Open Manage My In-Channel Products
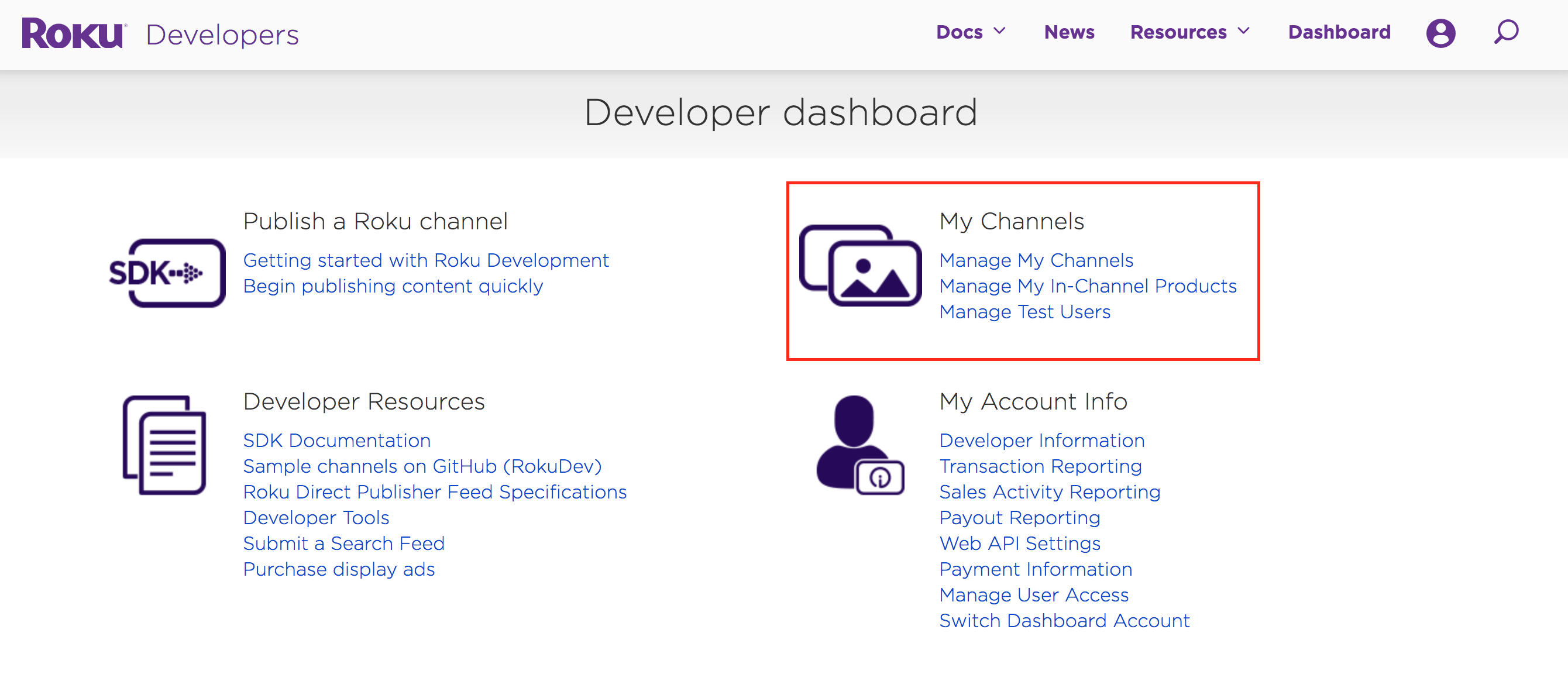The image size is (1568, 674). [1088, 286]
